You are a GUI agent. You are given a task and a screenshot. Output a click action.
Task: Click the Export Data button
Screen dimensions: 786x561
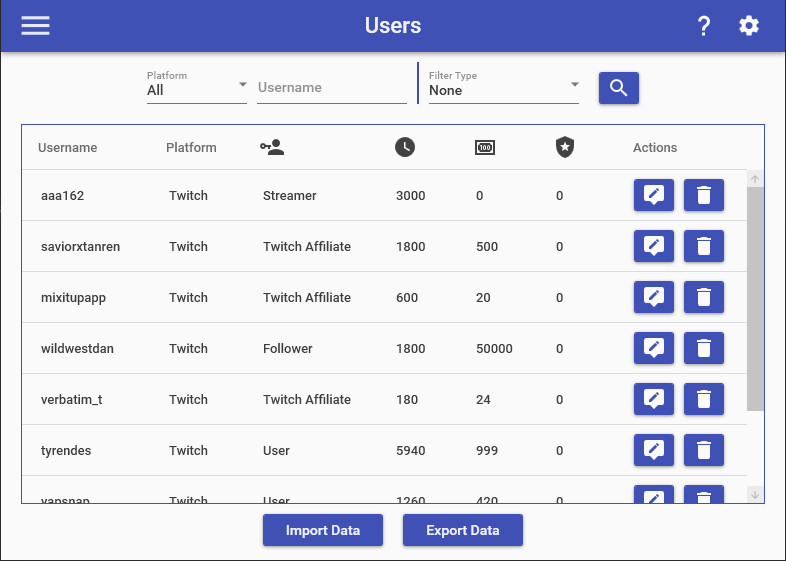coord(462,530)
